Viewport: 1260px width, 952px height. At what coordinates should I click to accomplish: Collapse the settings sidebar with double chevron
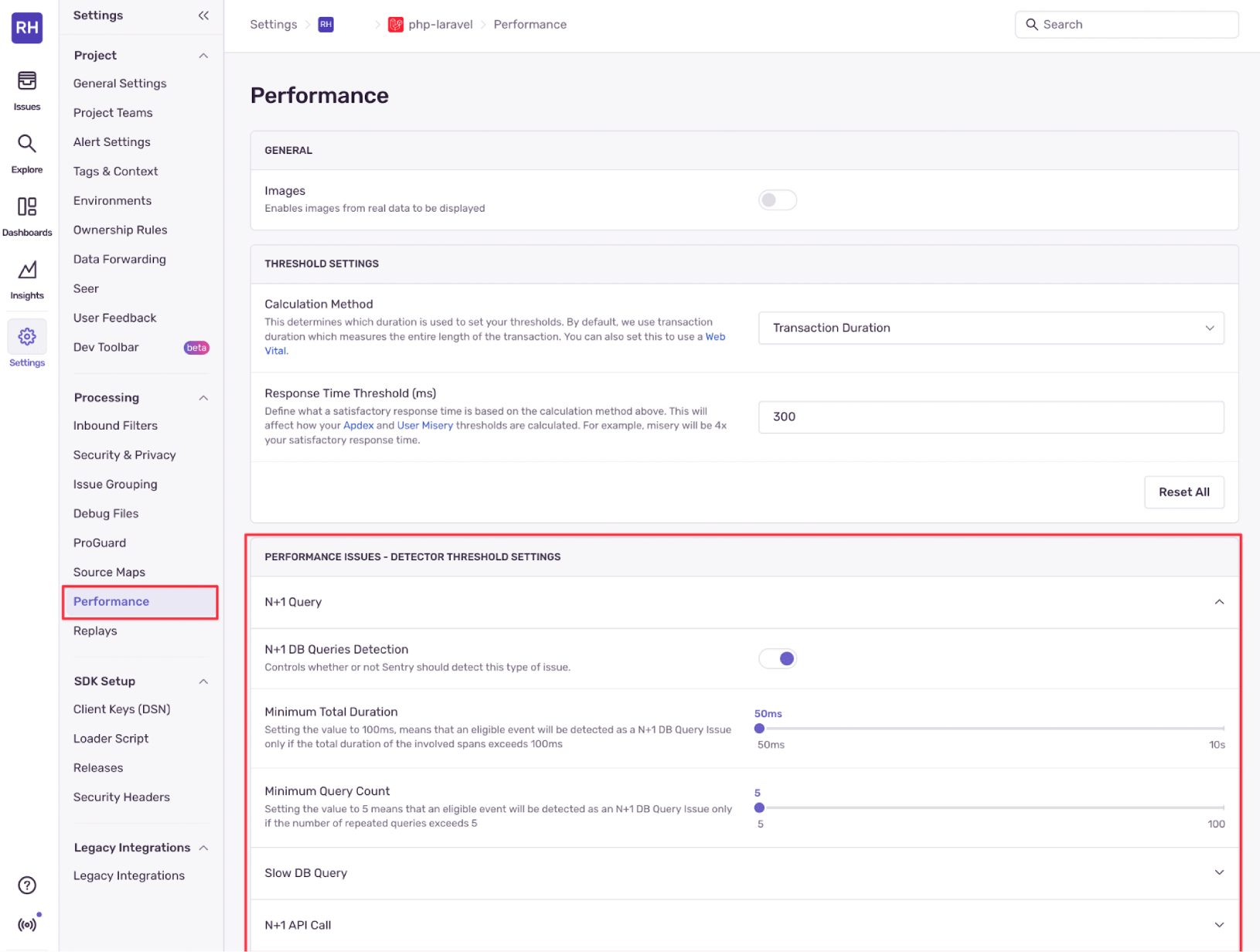coord(203,15)
